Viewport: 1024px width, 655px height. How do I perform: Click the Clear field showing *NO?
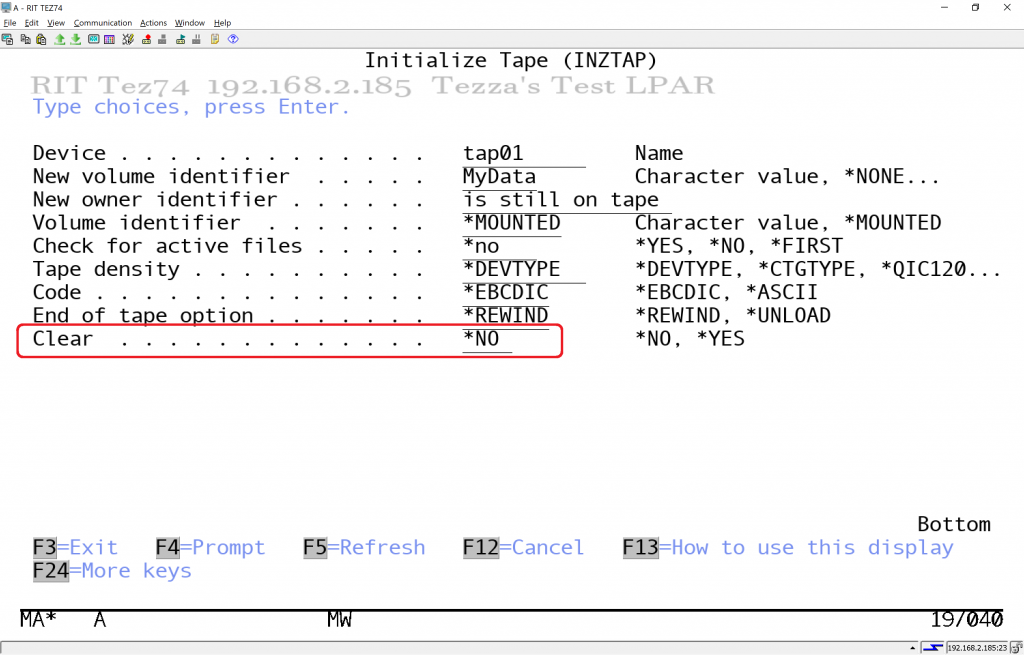[x=486, y=339]
